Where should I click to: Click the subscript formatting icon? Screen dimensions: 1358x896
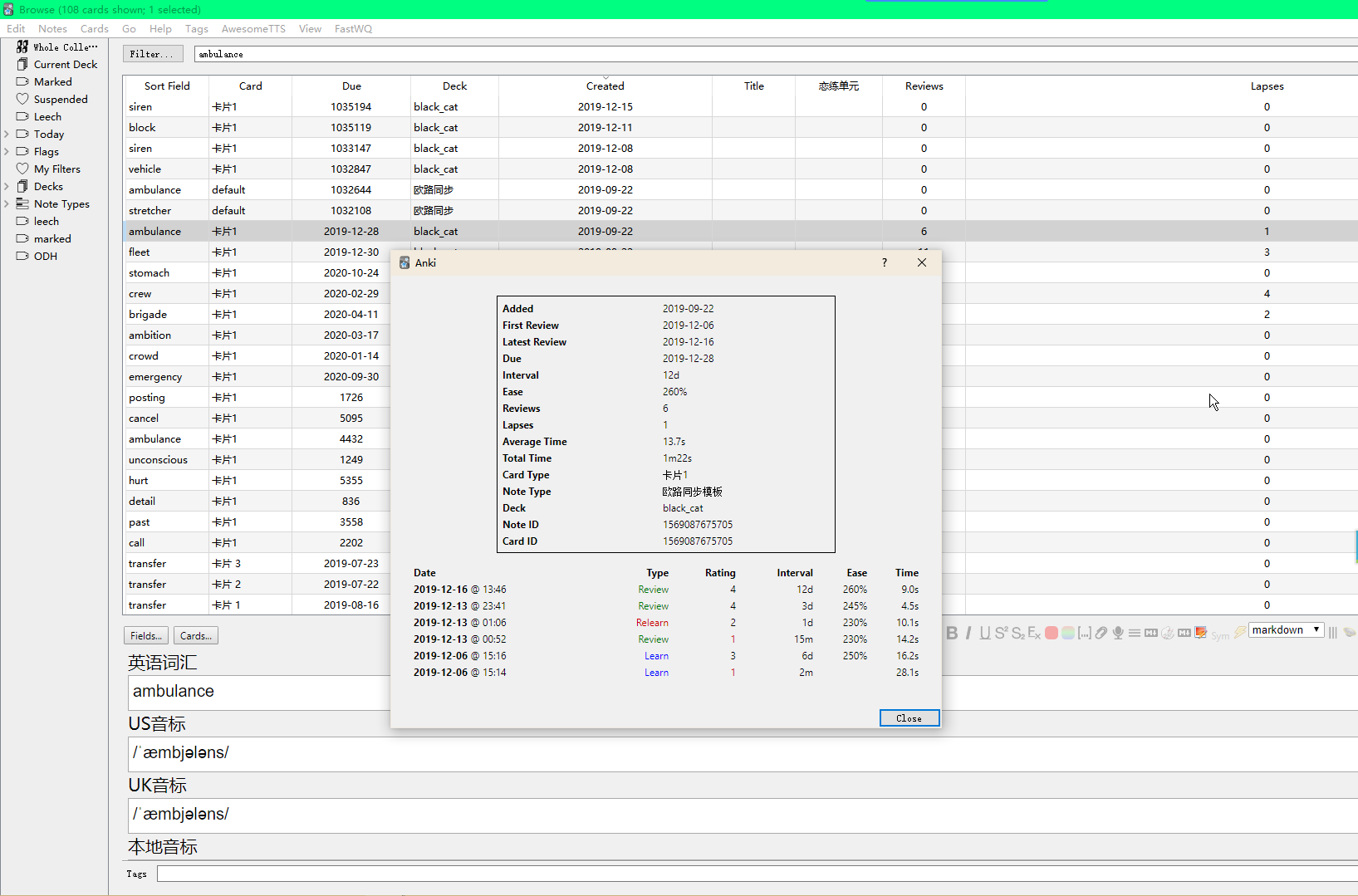click(1017, 633)
